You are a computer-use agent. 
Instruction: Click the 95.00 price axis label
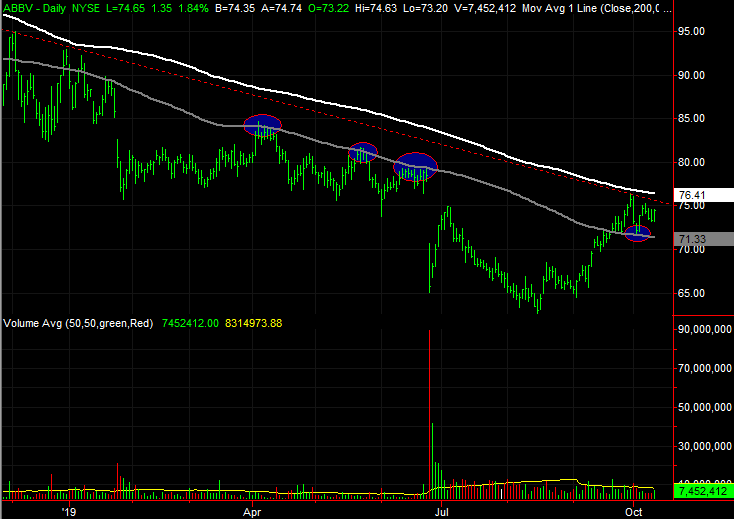(x=692, y=31)
